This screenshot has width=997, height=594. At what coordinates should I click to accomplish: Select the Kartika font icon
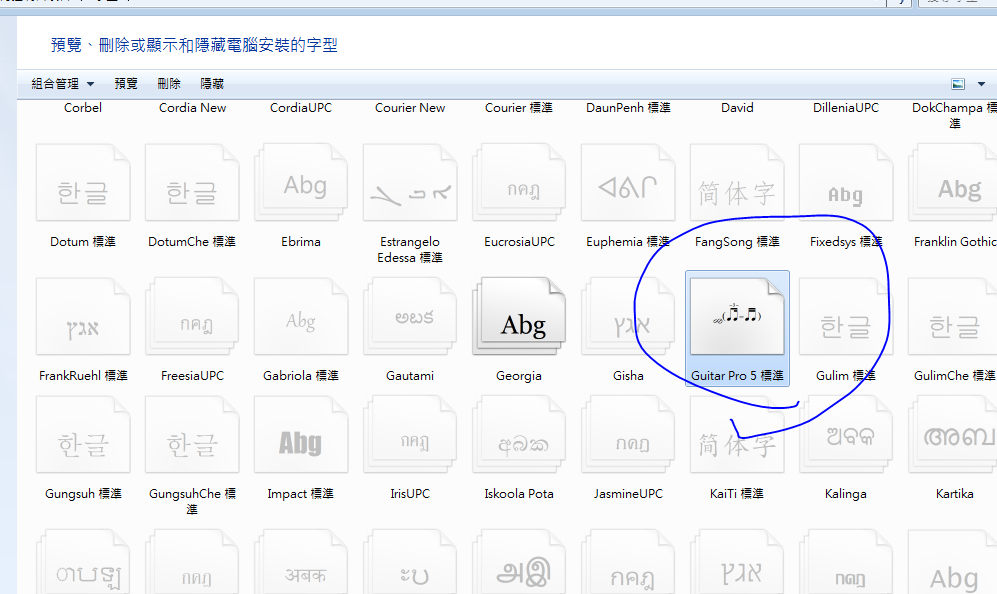coord(952,434)
